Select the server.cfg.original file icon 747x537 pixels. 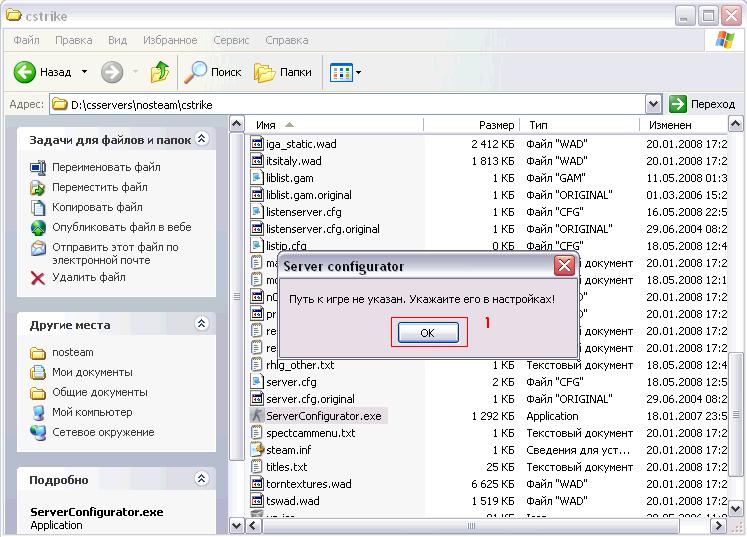[x=257, y=399]
